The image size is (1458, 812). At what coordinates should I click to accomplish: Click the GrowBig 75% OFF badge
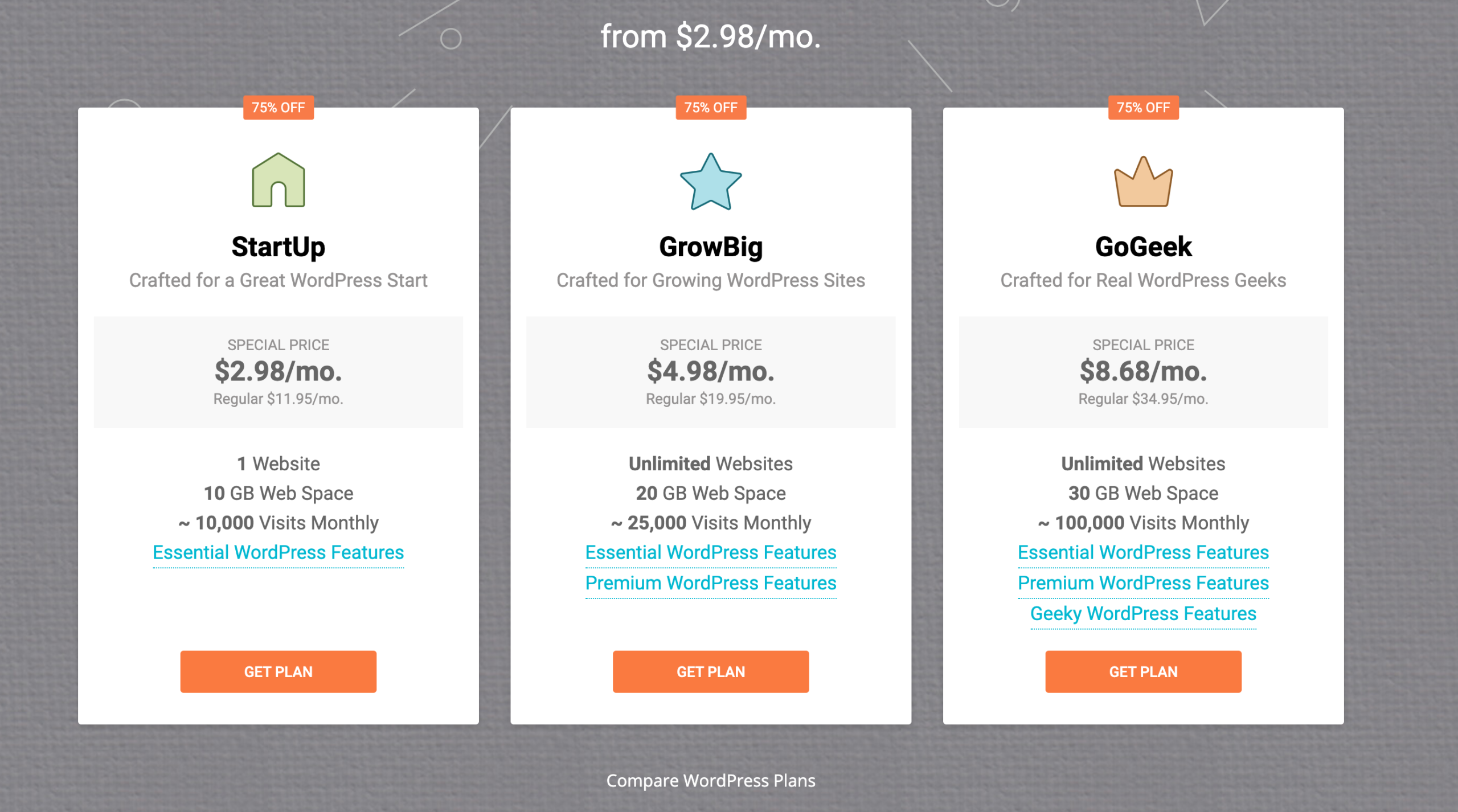pyautogui.click(x=711, y=108)
